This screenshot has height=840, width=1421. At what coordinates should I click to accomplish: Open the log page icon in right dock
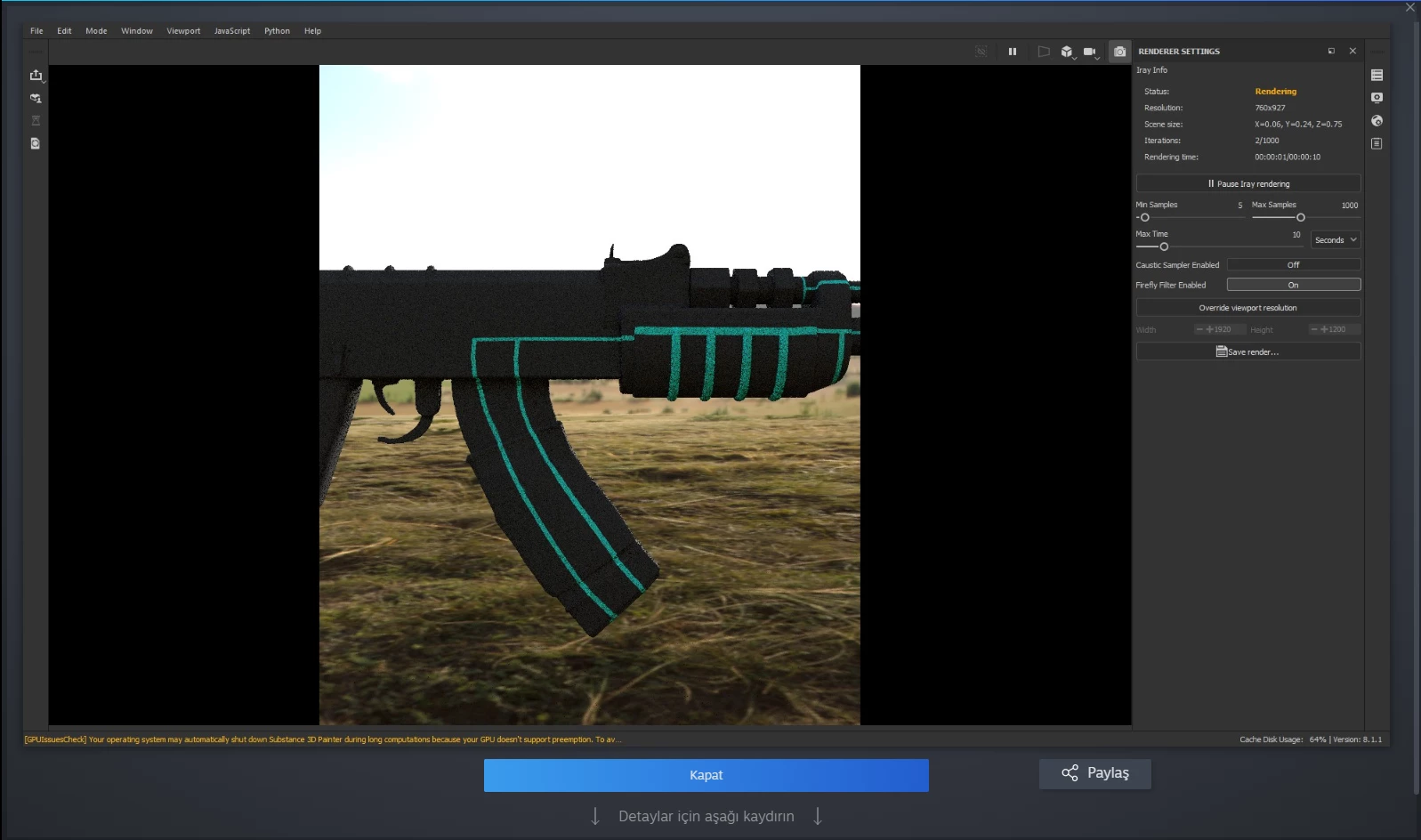[1377, 143]
